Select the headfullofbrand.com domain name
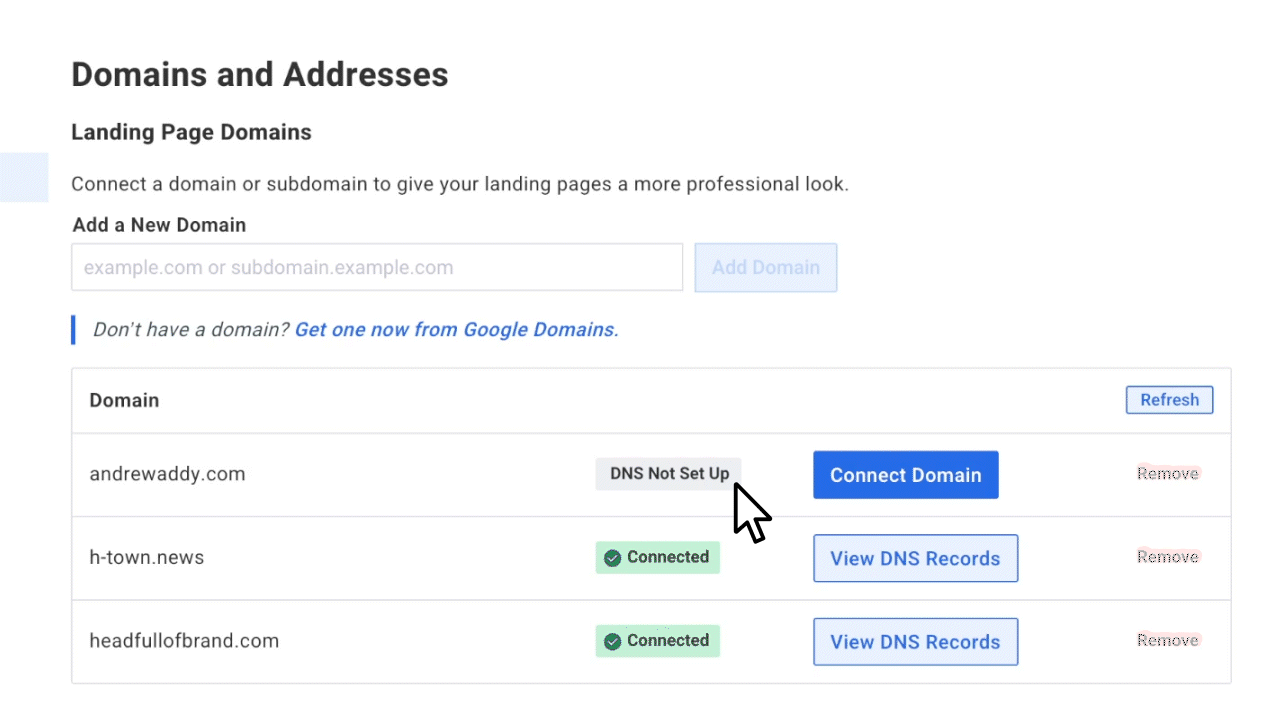1280x720 pixels. click(x=184, y=641)
